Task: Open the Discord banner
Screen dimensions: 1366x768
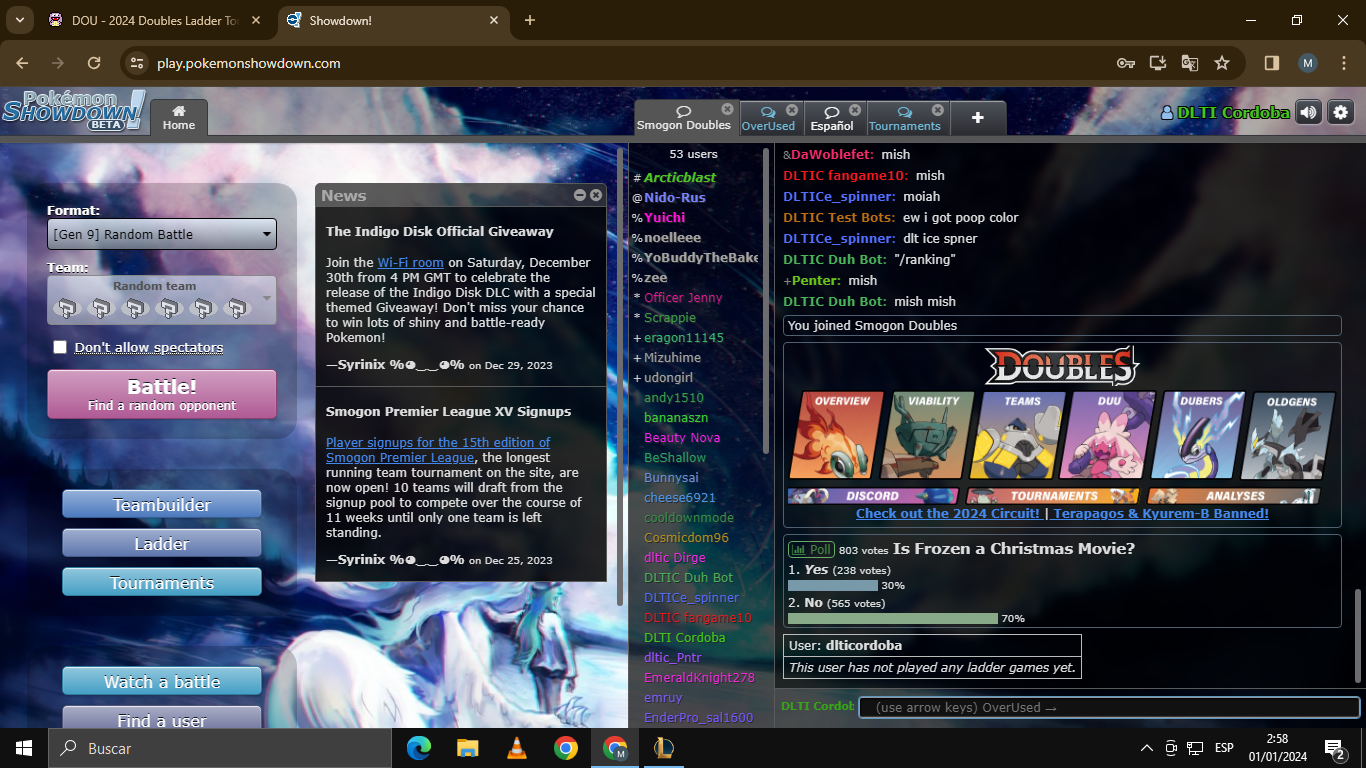Action: point(872,496)
